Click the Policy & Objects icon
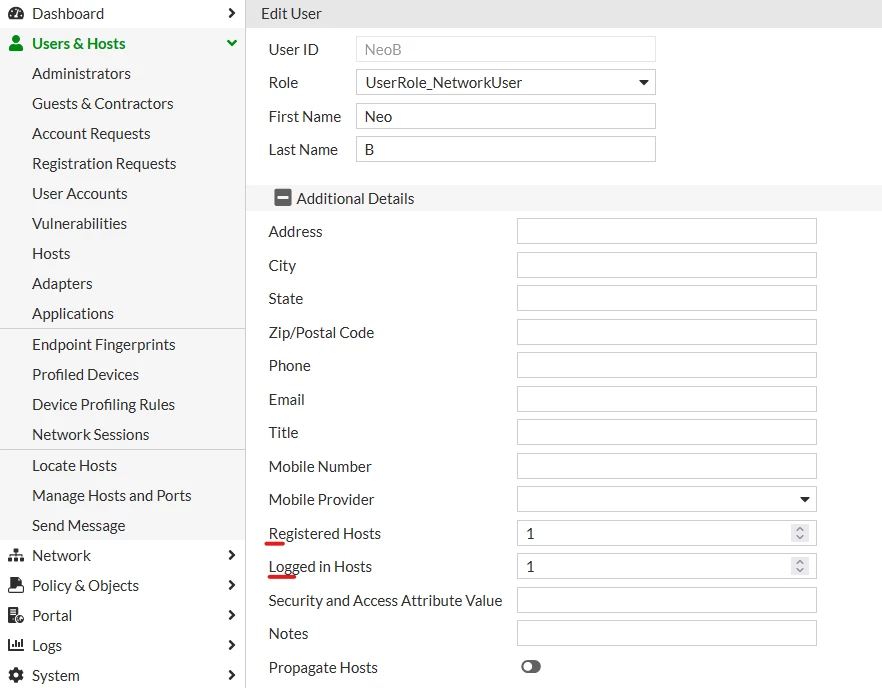Viewport: 882px width, 688px height. (x=16, y=585)
